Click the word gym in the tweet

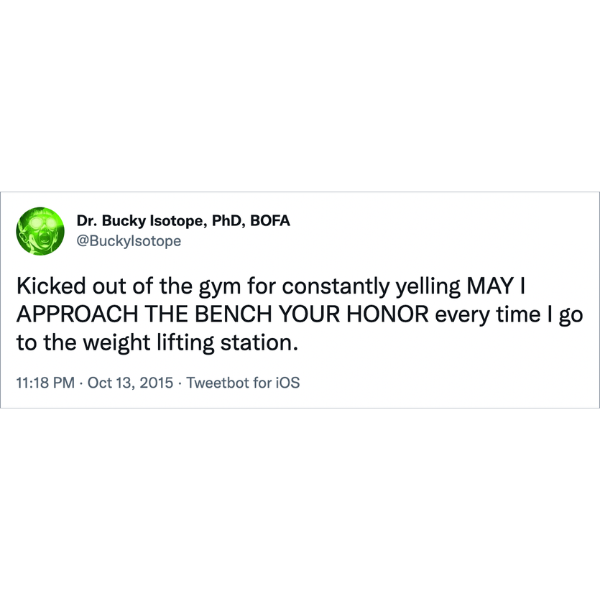click(x=219, y=288)
